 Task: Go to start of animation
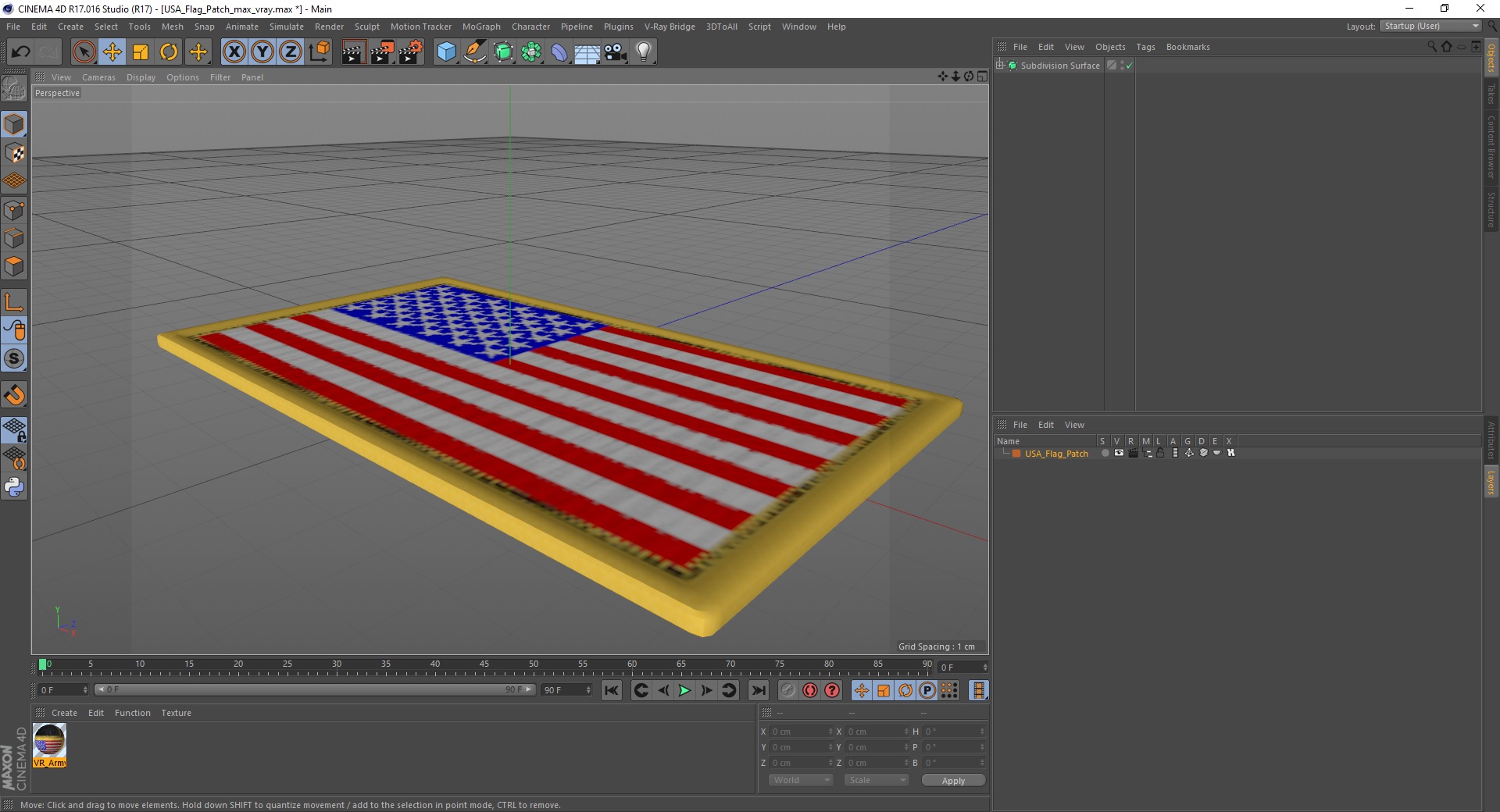(x=612, y=690)
